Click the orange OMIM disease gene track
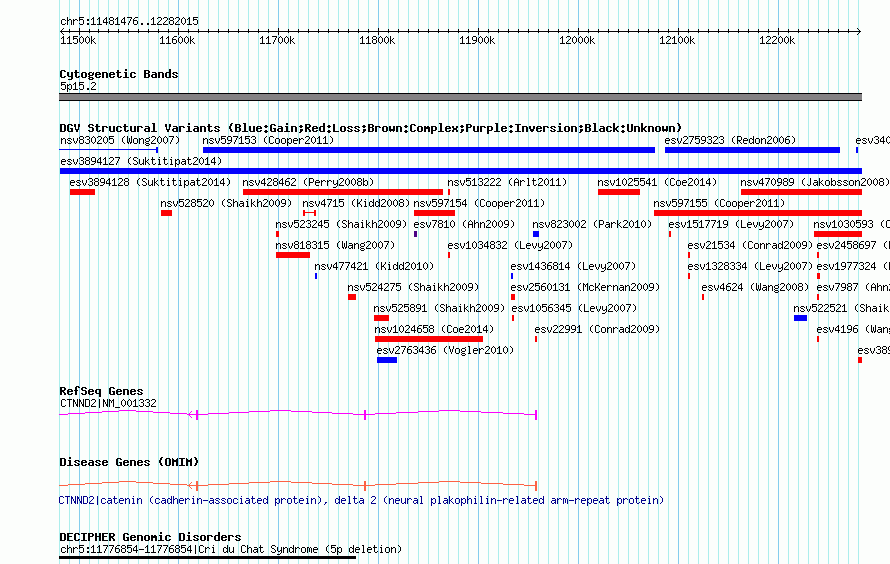This screenshot has height=564, width=890. [298, 485]
